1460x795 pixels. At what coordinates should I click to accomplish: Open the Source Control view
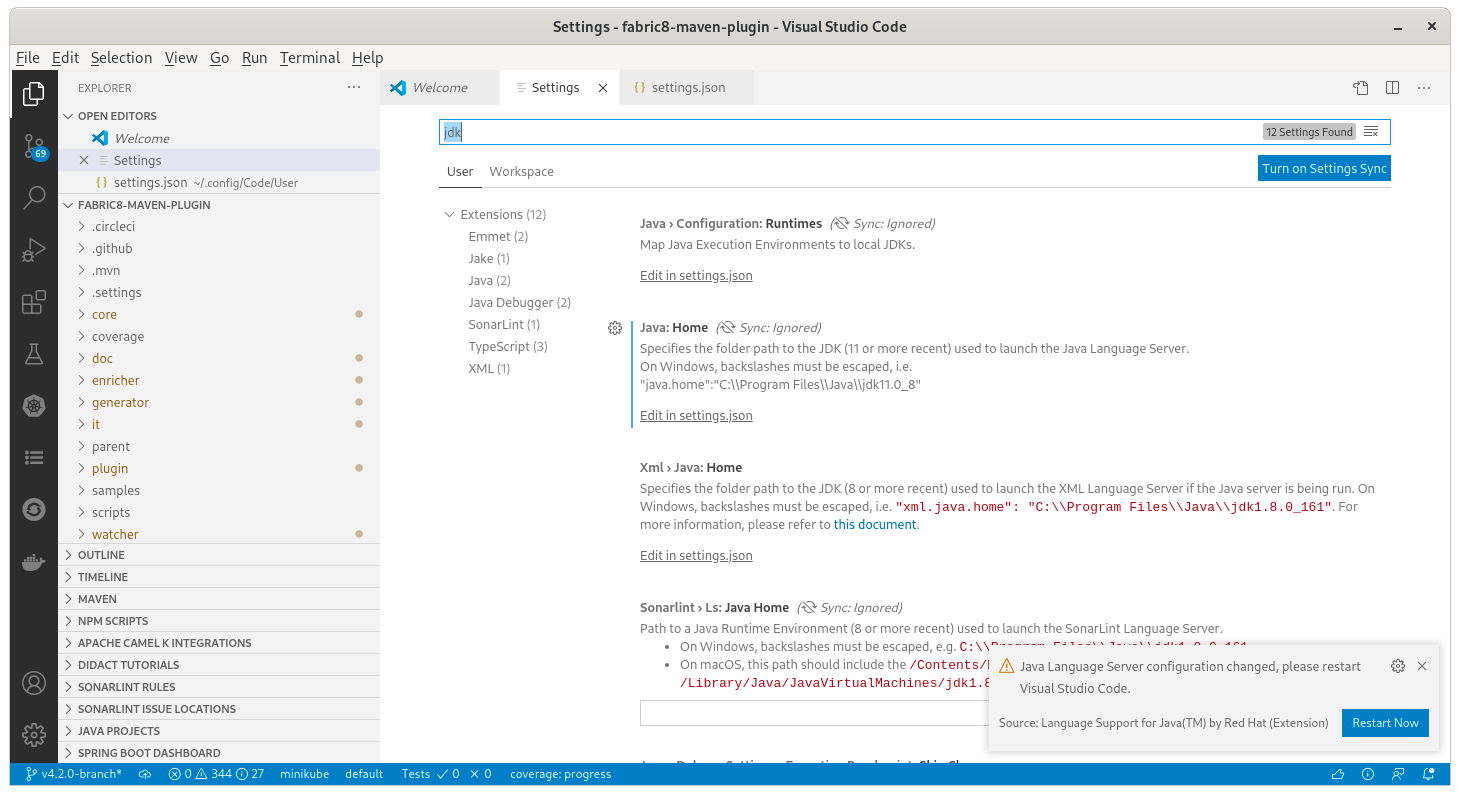[x=34, y=146]
